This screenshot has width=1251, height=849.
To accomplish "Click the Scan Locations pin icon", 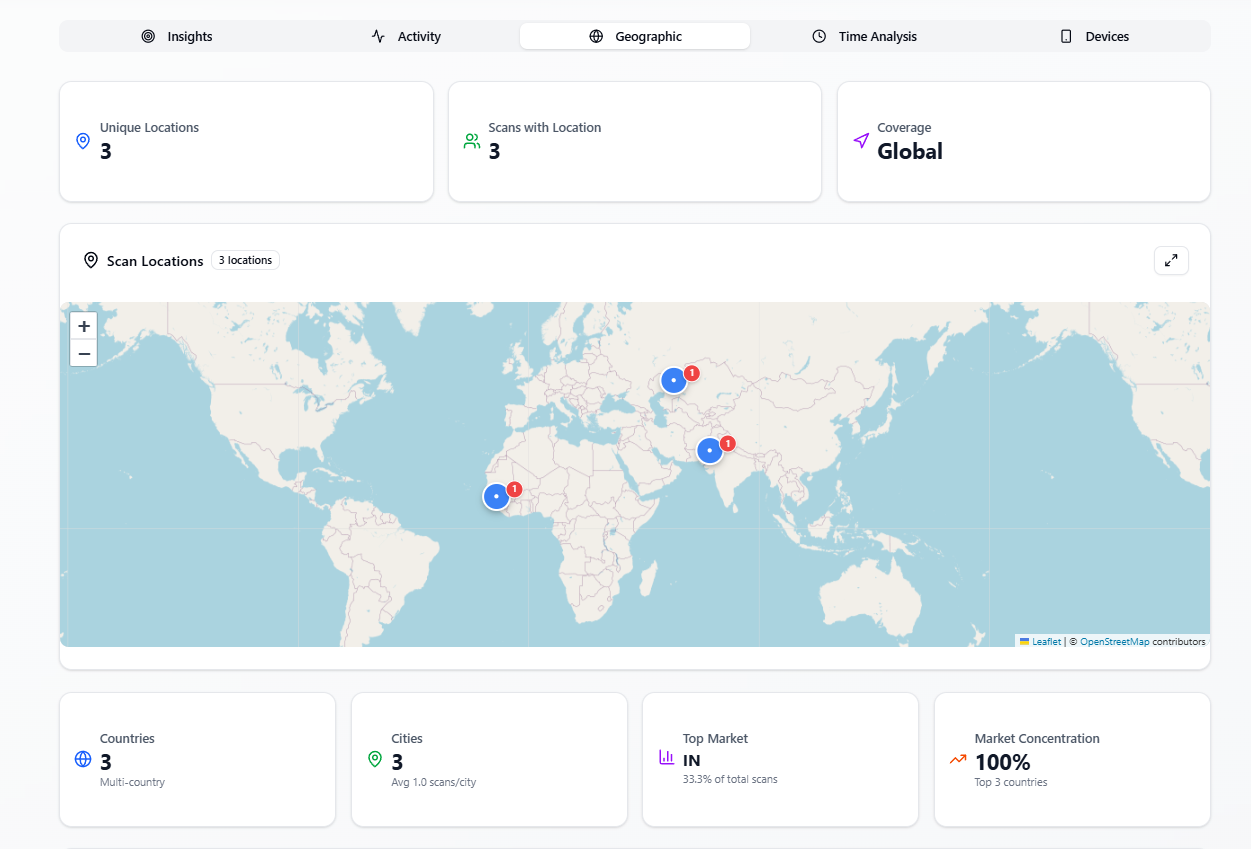I will point(91,260).
